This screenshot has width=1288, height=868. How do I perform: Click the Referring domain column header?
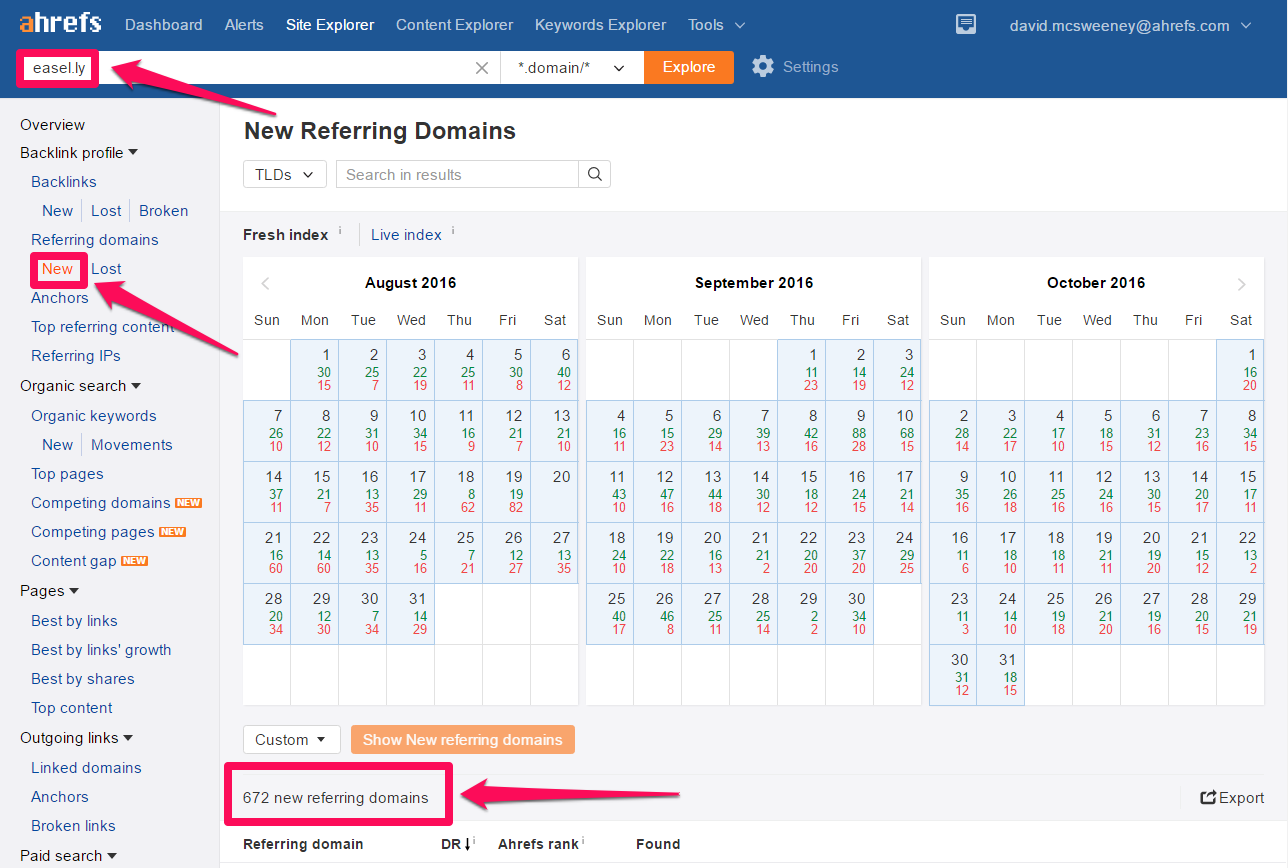(303, 844)
